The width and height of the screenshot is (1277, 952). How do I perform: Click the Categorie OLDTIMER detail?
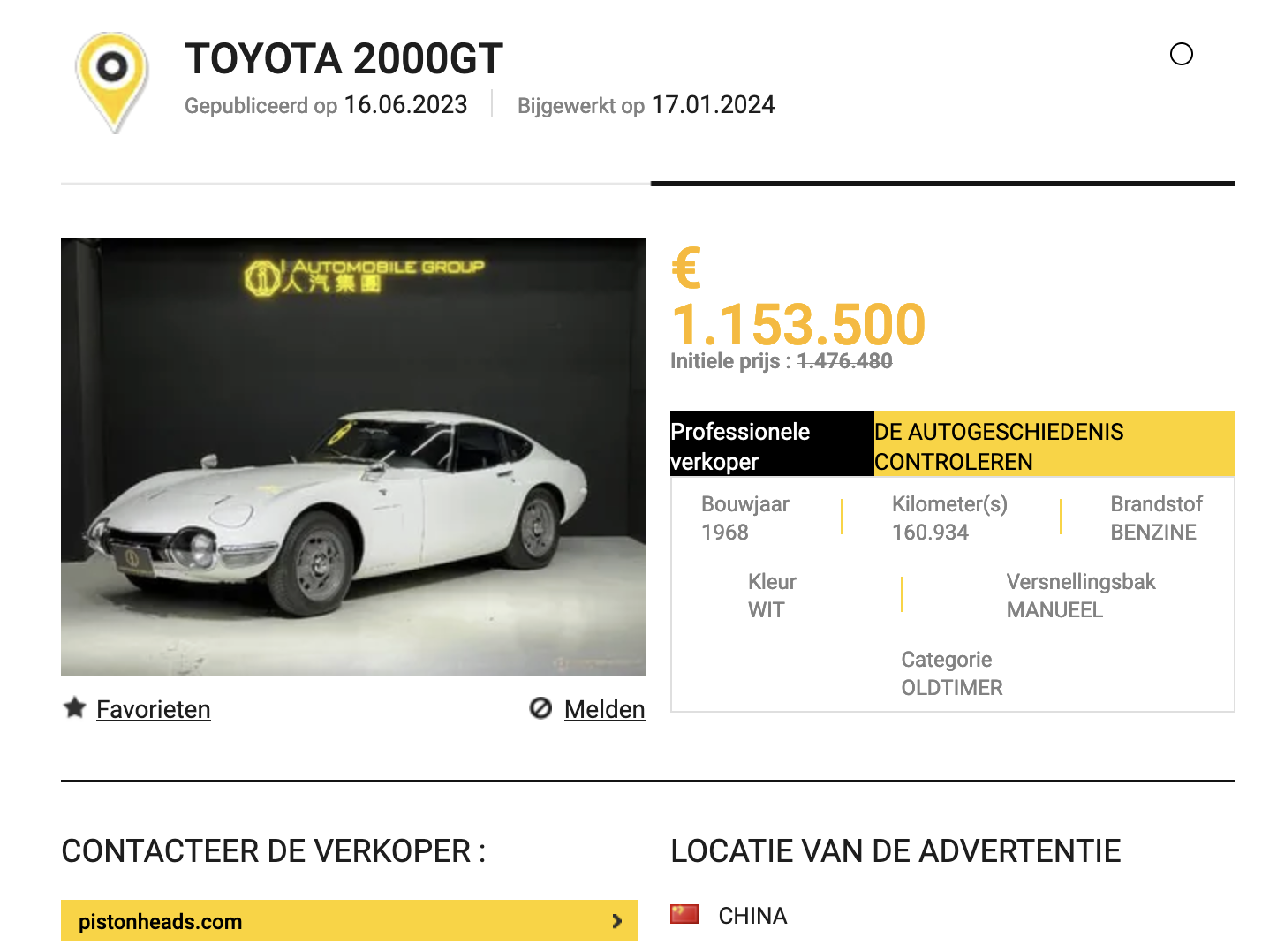tap(952, 674)
